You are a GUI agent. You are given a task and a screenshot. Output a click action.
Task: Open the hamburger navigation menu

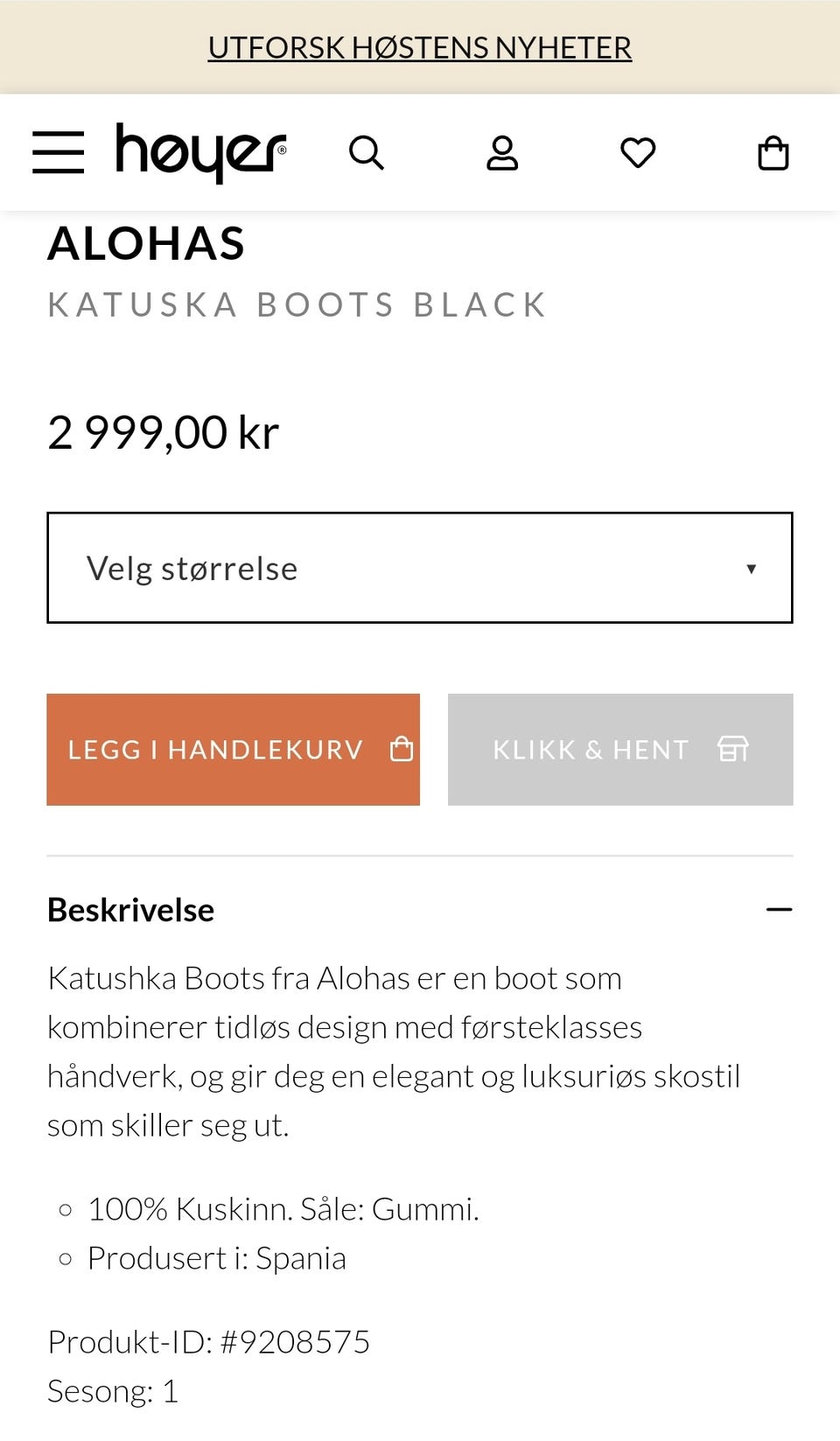[x=59, y=151]
